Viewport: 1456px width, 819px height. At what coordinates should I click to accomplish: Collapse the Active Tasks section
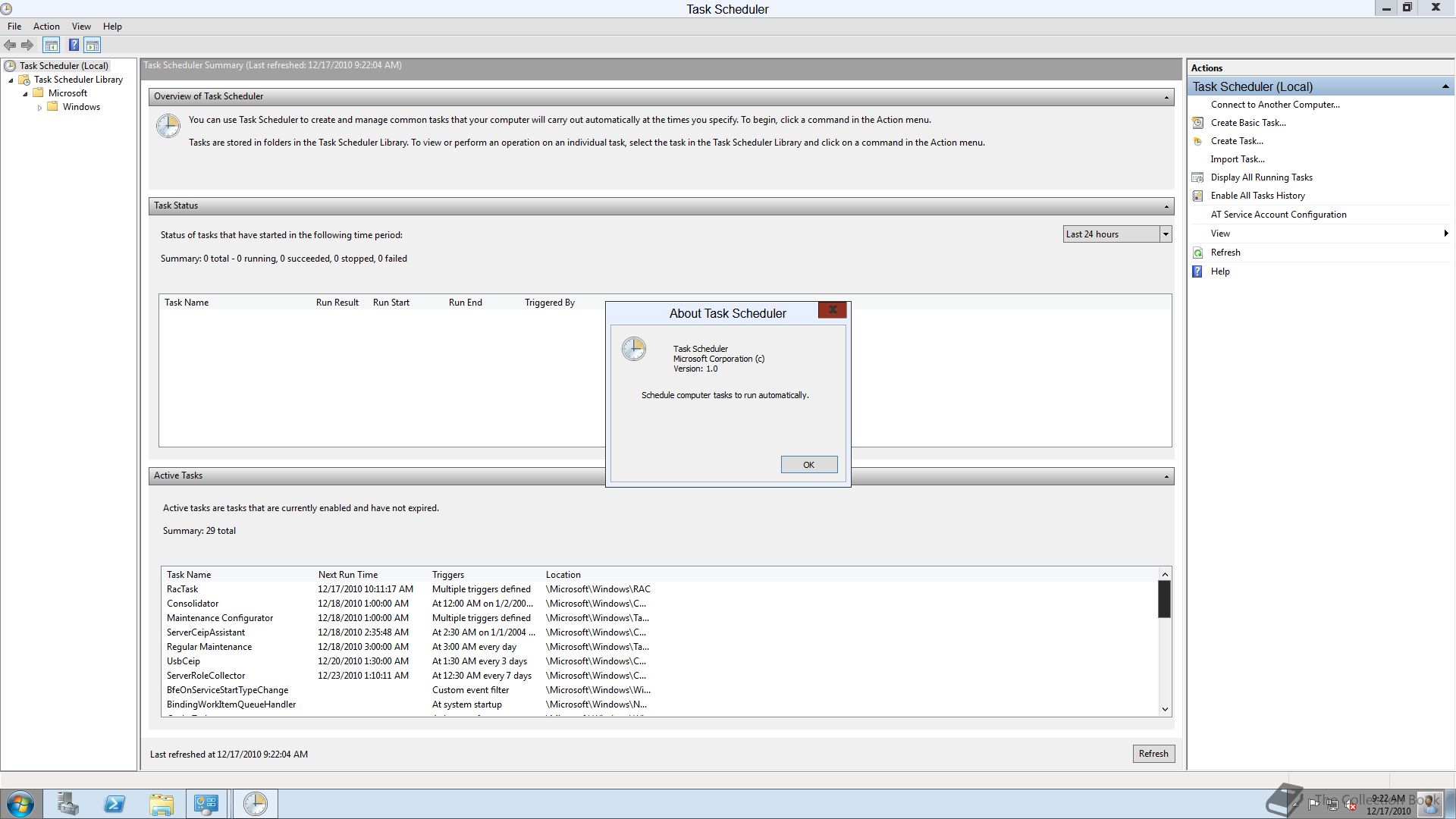tap(1166, 476)
